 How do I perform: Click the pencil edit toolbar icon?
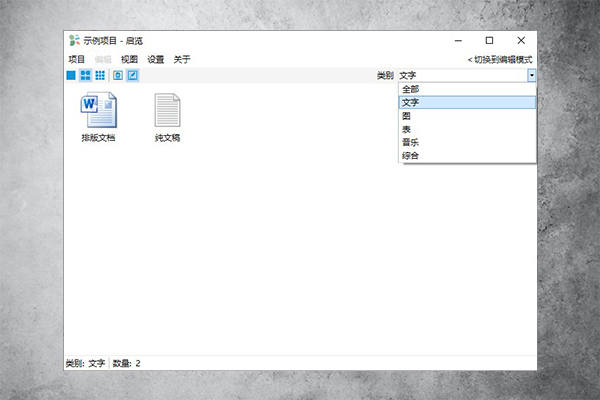coord(132,75)
